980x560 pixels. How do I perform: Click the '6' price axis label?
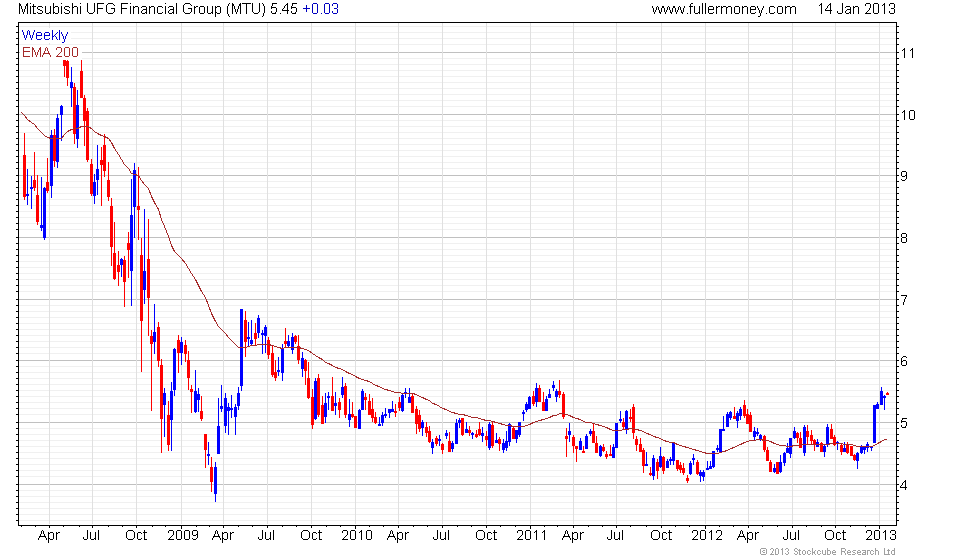click(x=904, y=361)
